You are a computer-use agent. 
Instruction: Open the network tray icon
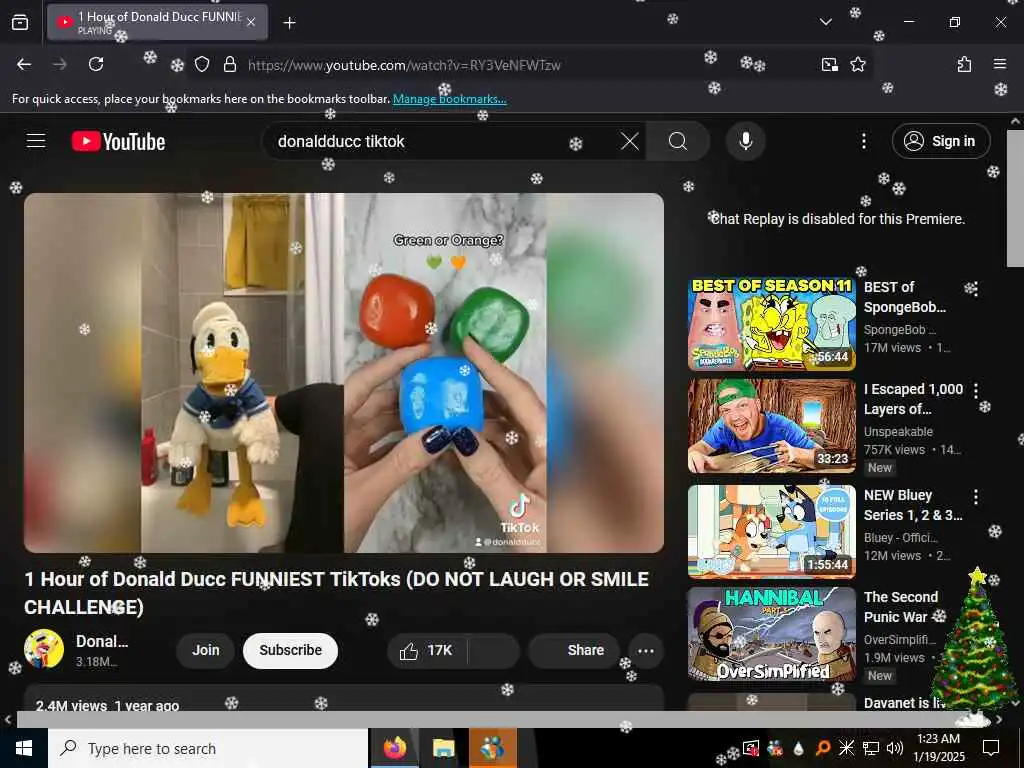click(x=871, y=748)
